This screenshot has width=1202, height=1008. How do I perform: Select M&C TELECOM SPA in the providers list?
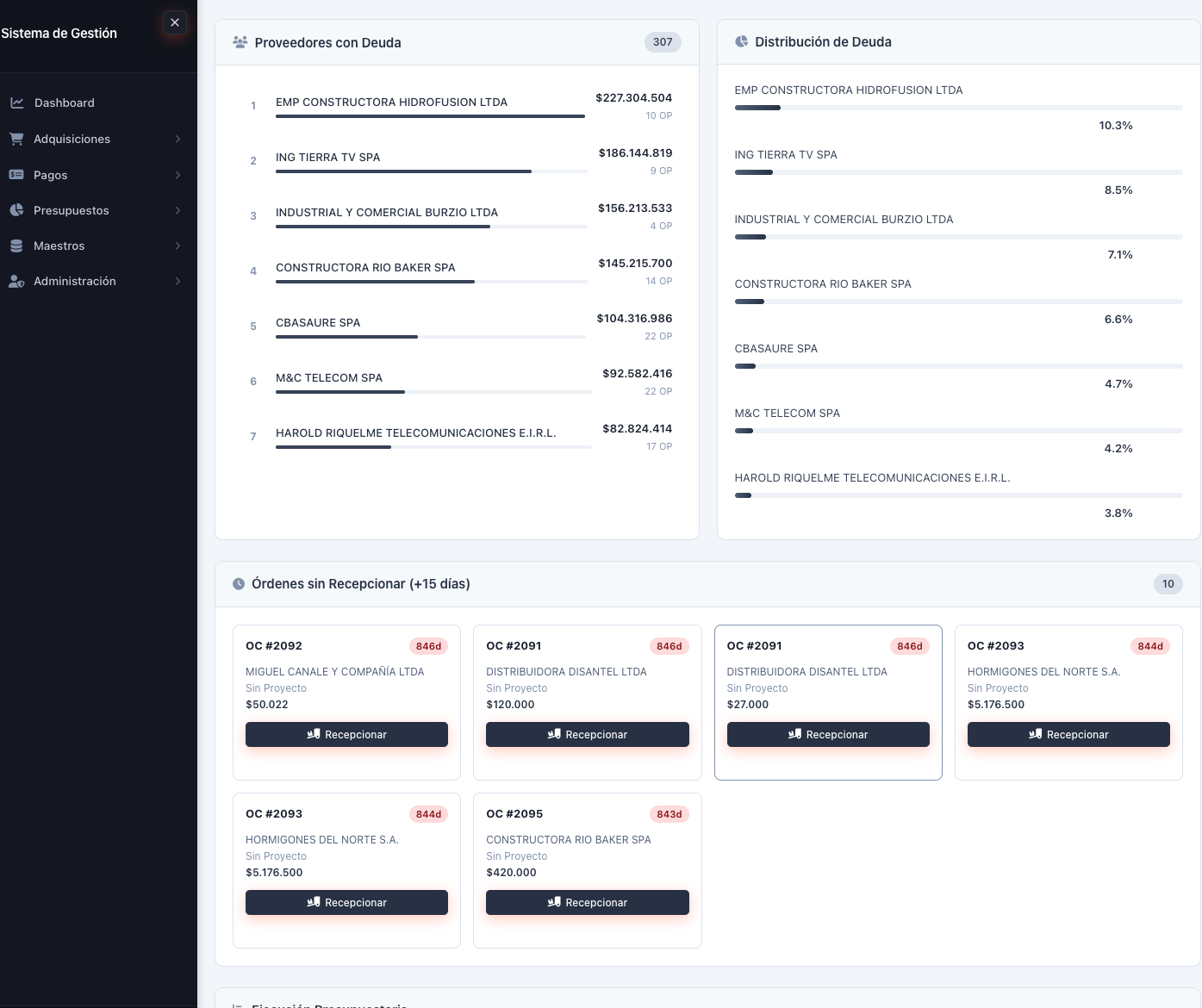pos(329,377)
